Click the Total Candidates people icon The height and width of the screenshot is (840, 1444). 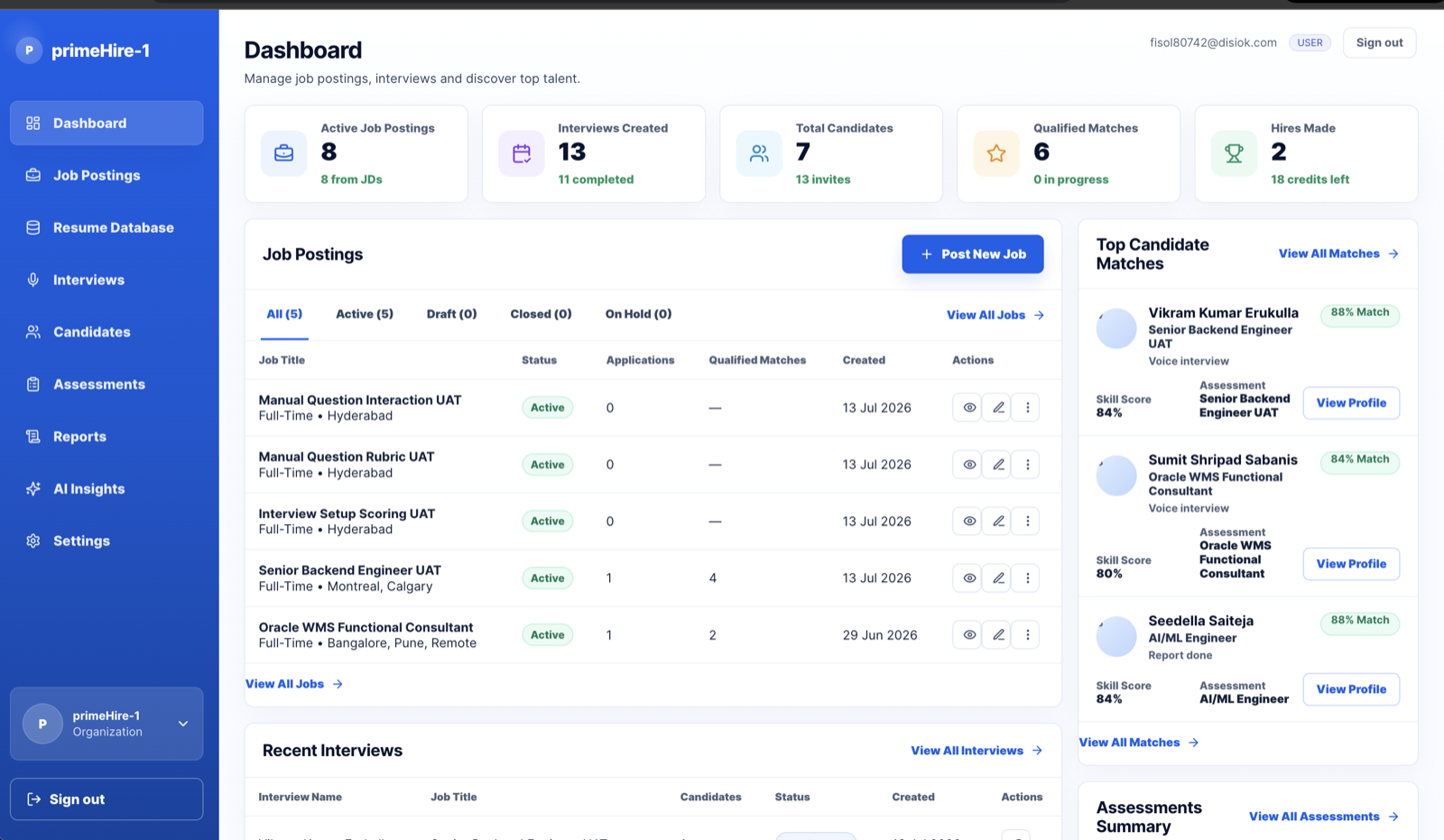(x=759, y=153)
